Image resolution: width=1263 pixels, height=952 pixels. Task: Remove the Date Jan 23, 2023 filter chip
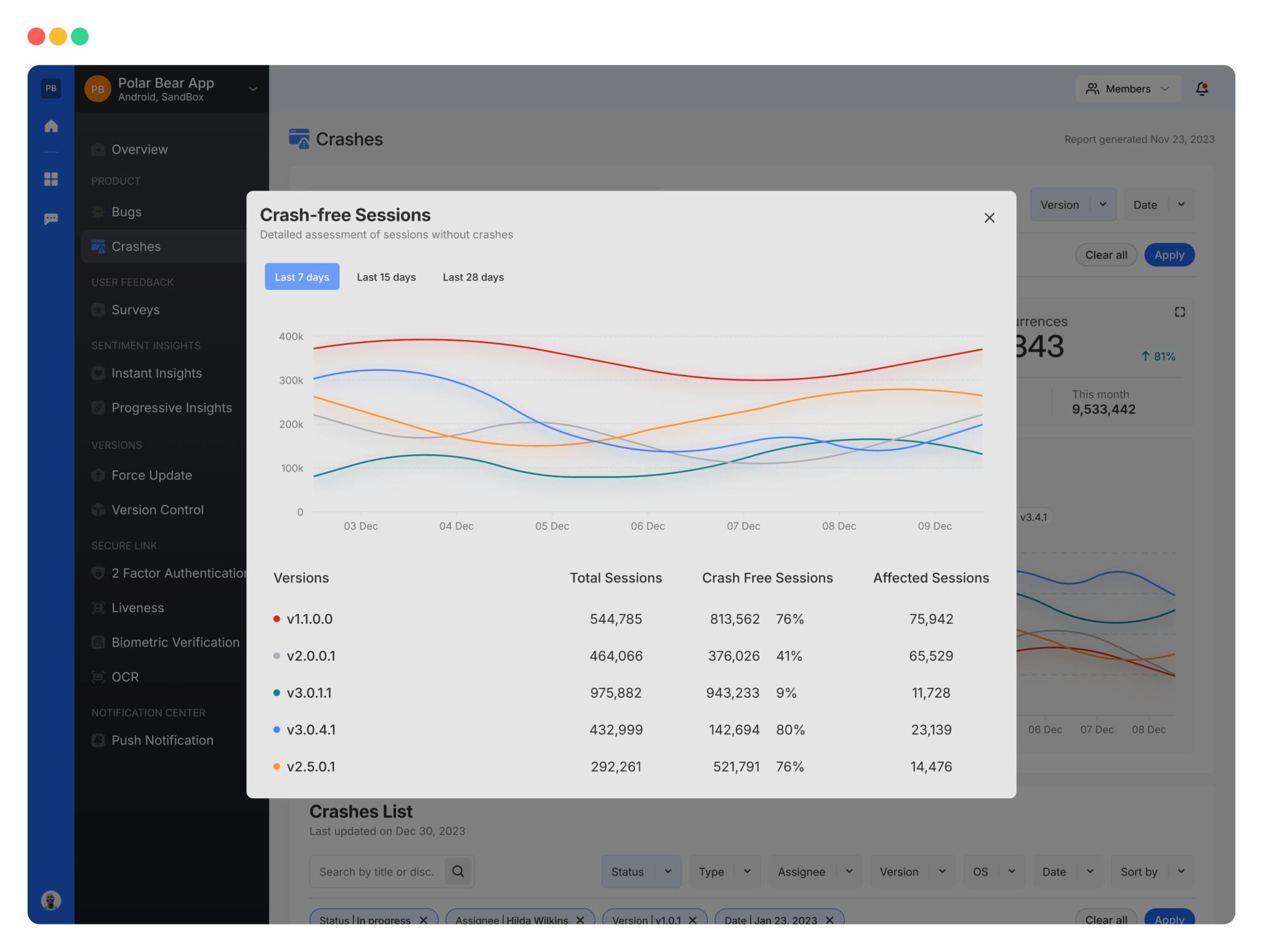(x=829, y=919)
